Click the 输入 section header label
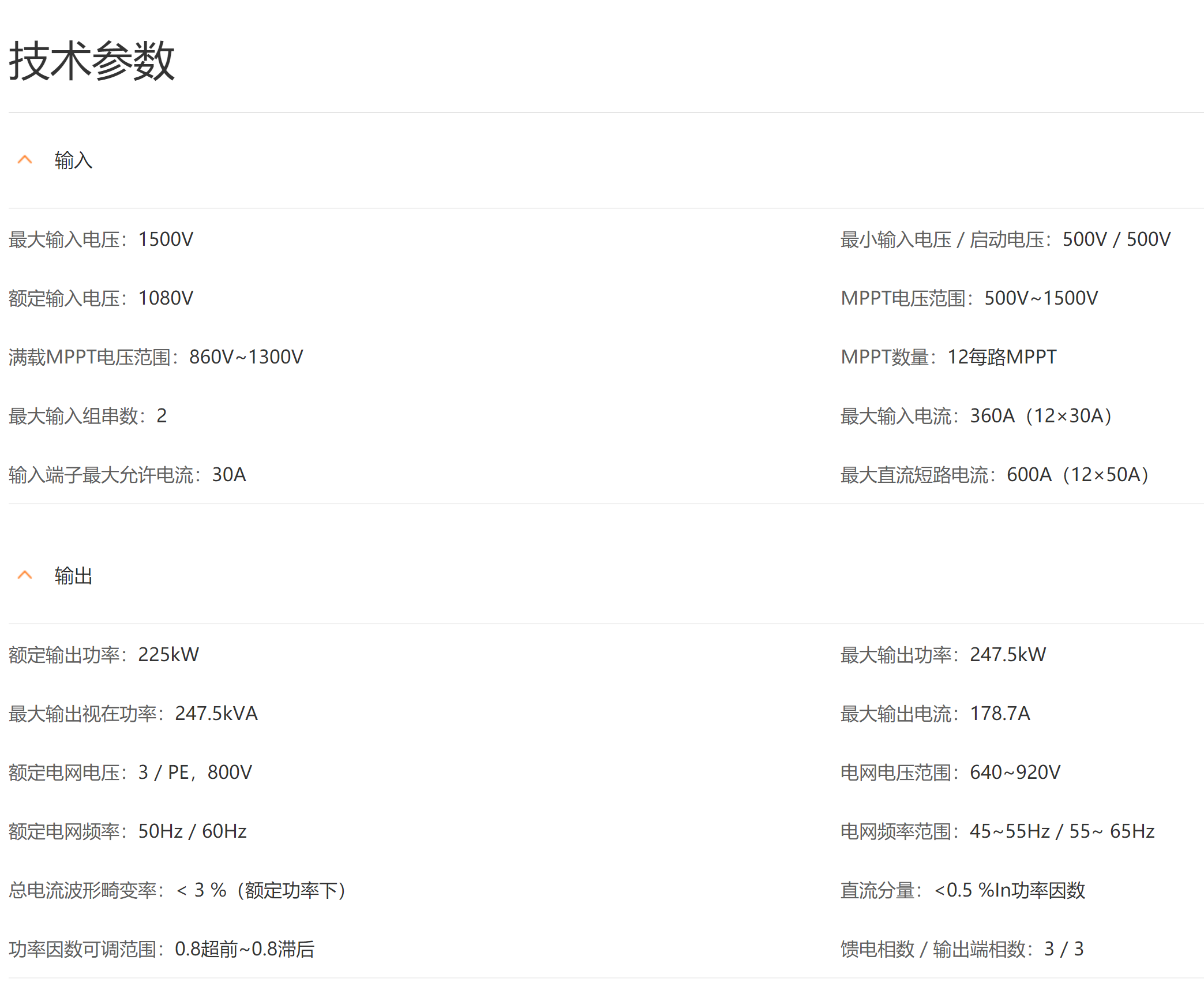 pos(73,160)
